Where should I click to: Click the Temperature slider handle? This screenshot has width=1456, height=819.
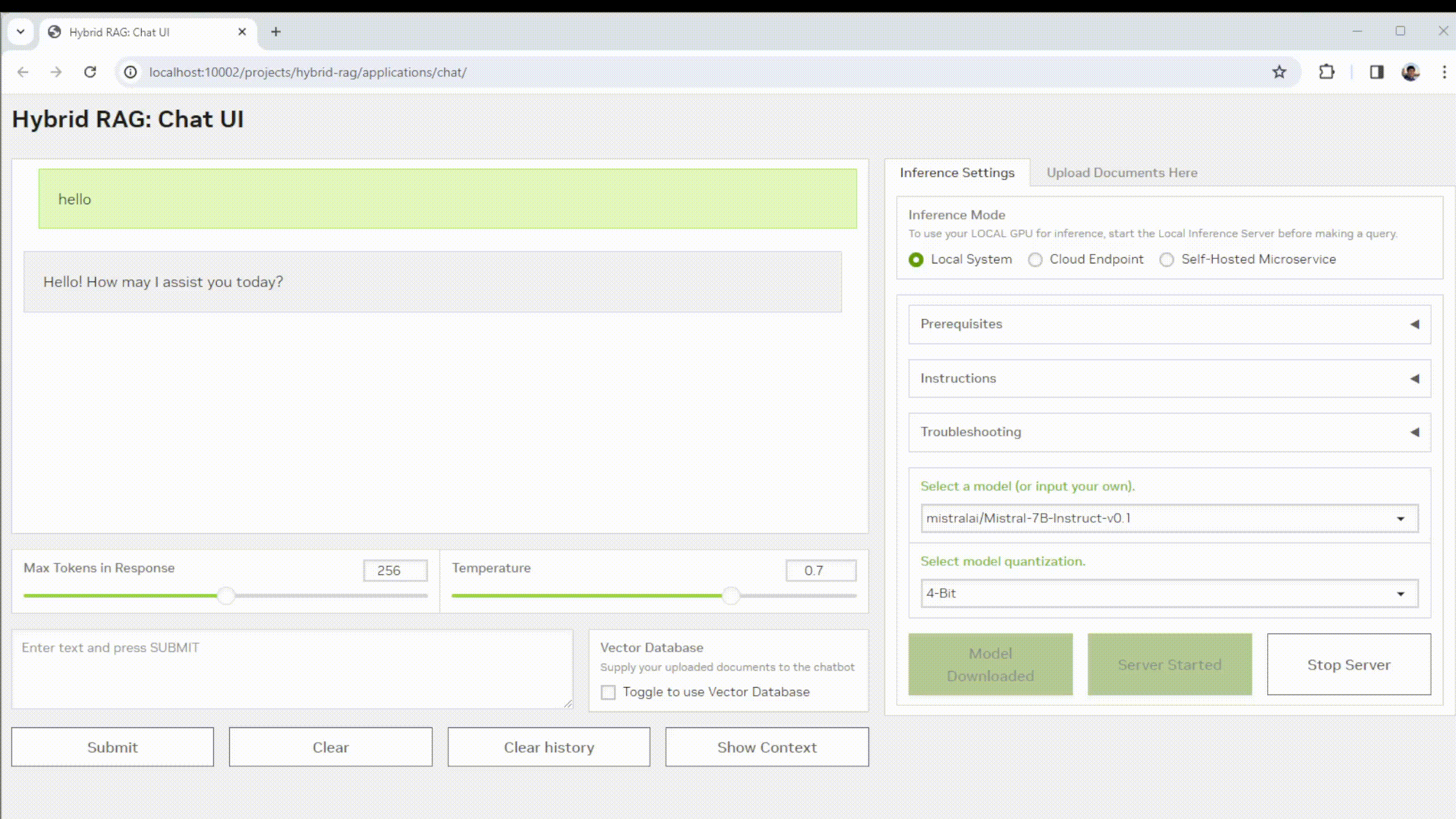pyautogui.click(x=731, y=595)
